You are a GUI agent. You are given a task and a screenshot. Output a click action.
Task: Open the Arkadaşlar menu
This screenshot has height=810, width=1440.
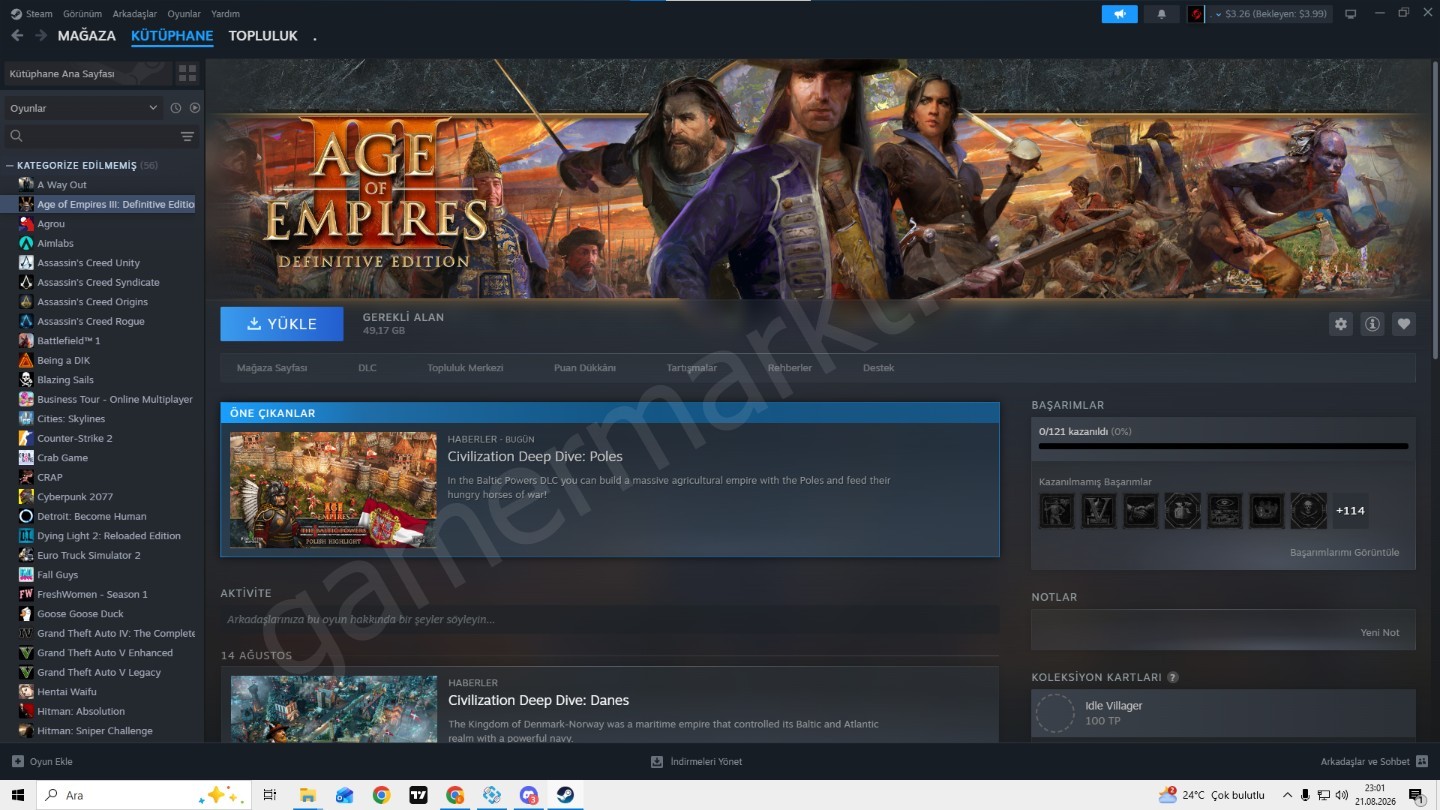135,14
